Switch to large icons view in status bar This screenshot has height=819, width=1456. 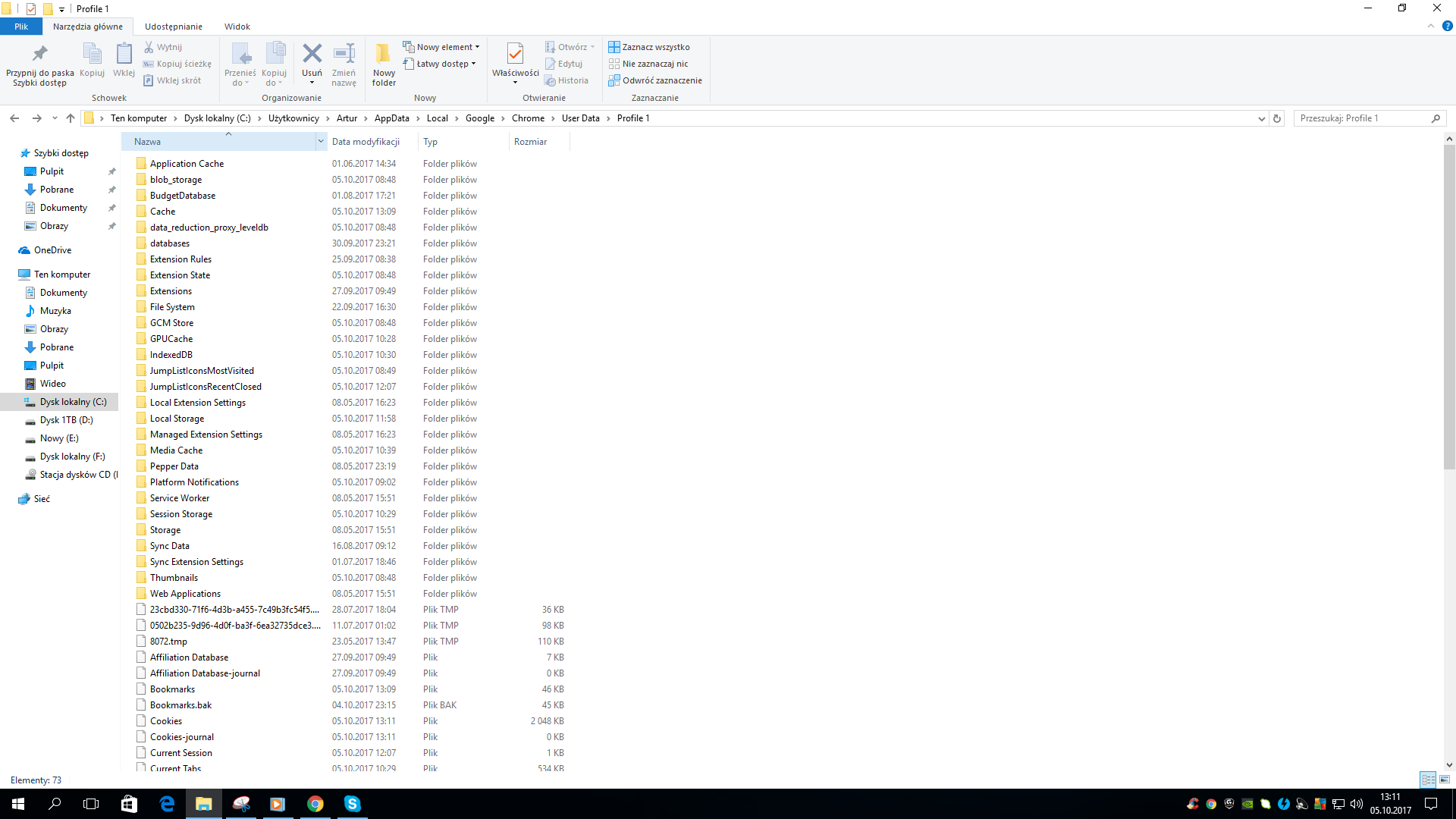point(1445,780)
